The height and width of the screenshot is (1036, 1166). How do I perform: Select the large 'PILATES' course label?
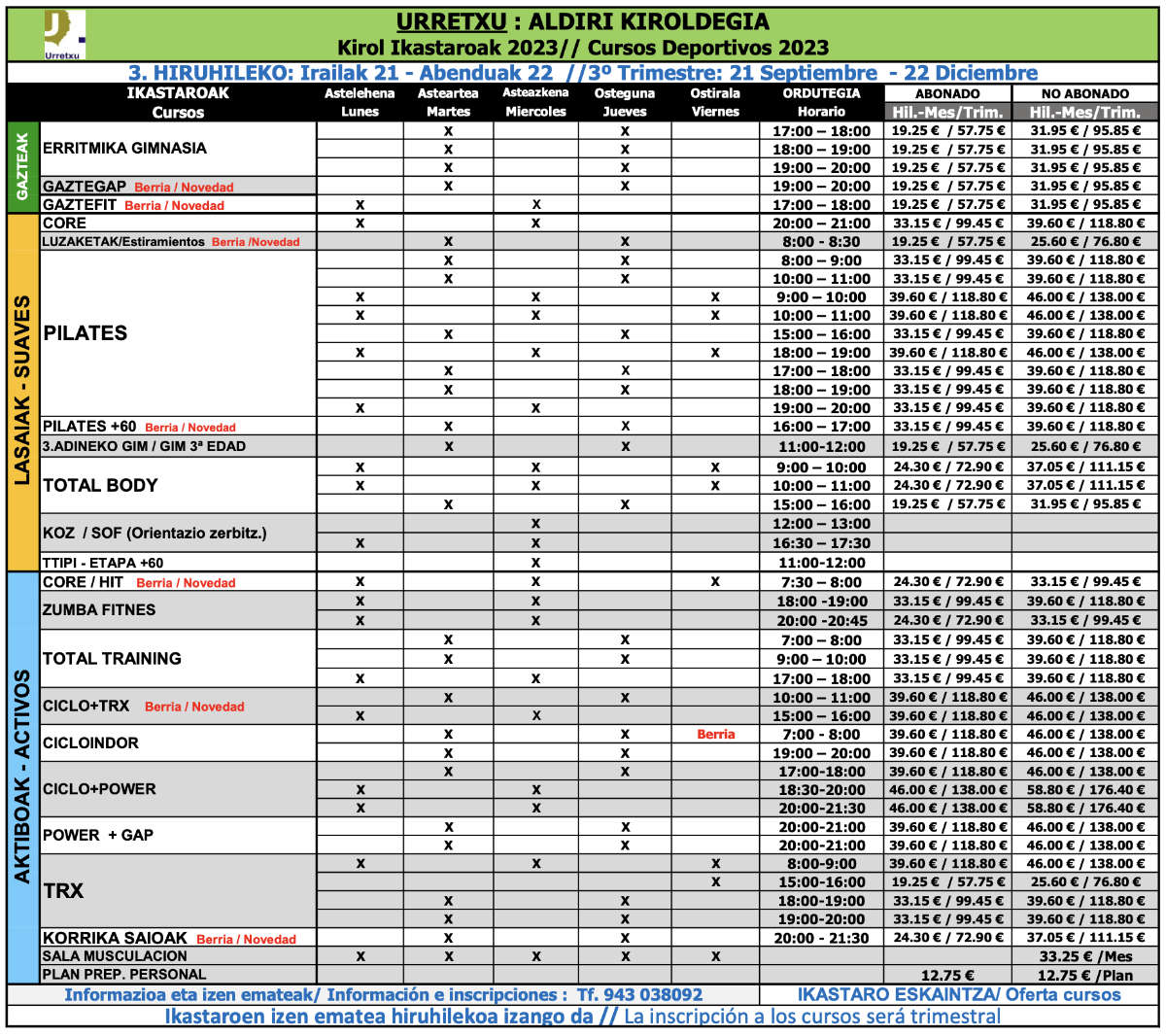(x=86, y=332)
